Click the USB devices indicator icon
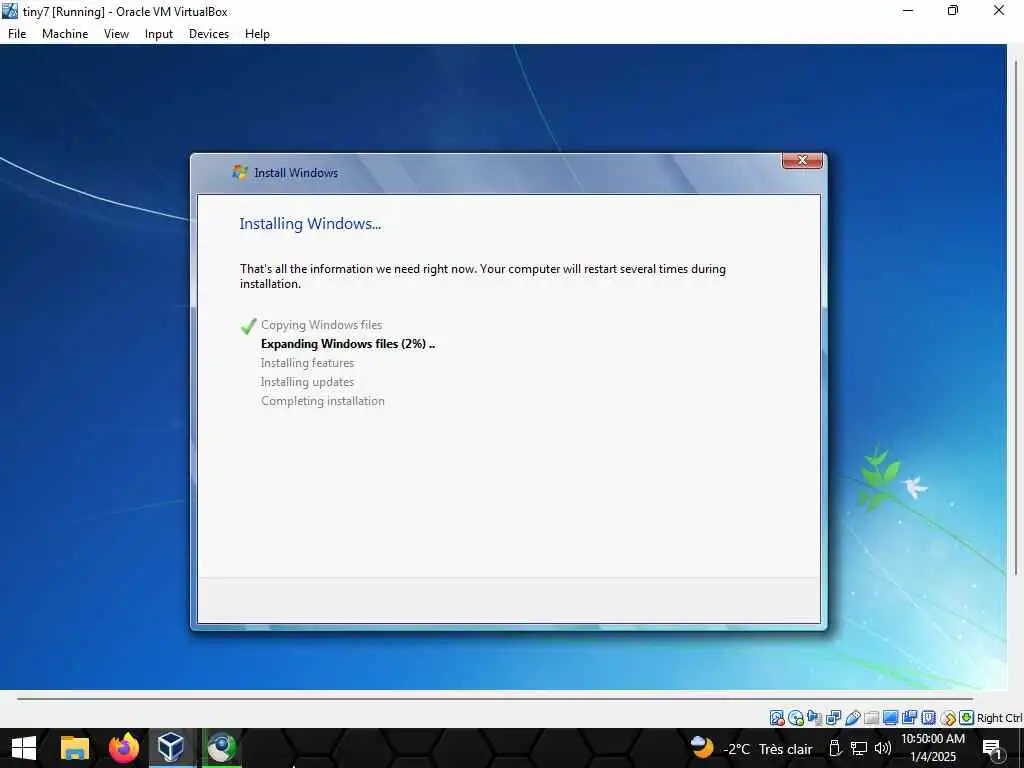The height and width of the screenshot is (768, 1024). point(853,718)
